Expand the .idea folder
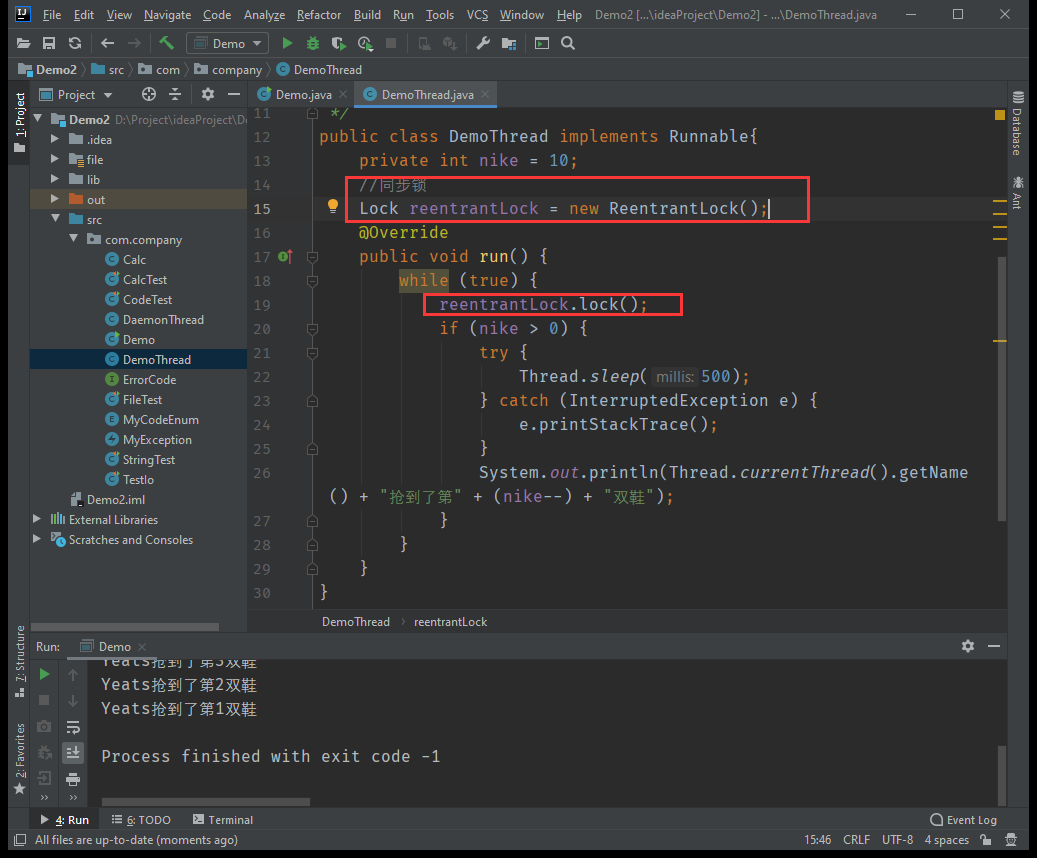Viewport: 1037px width, 858px height. click(56, 139)
